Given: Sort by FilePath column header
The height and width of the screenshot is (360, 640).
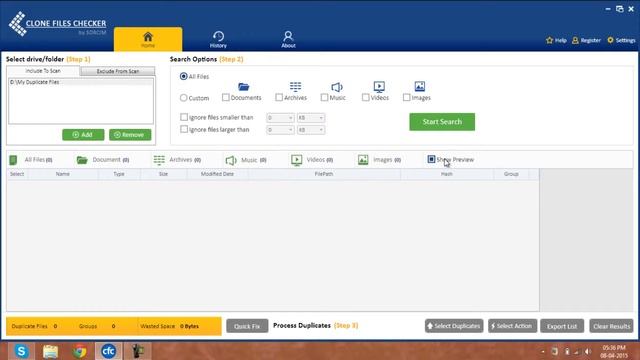Looking at the screenshot, I should (324, 174).
